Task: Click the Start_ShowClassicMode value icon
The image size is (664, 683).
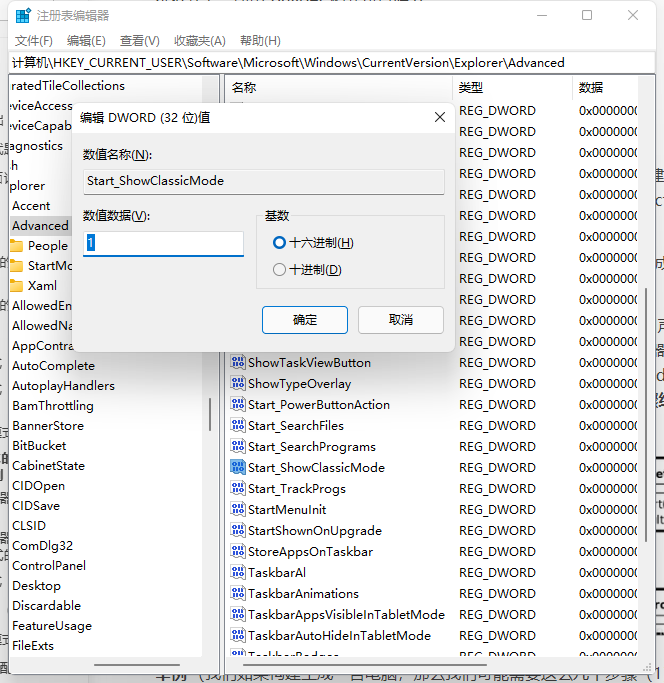Action: [238, 467]
